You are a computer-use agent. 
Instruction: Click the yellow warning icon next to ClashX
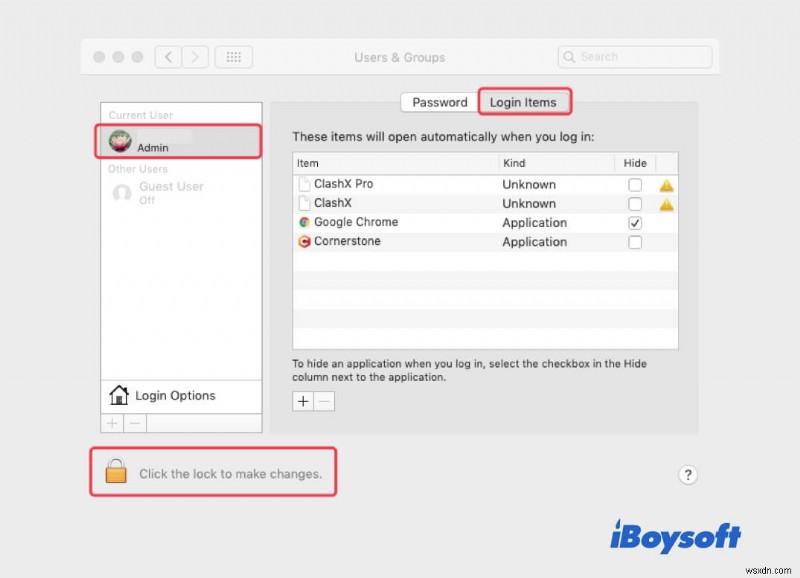[x=666, y=203]
